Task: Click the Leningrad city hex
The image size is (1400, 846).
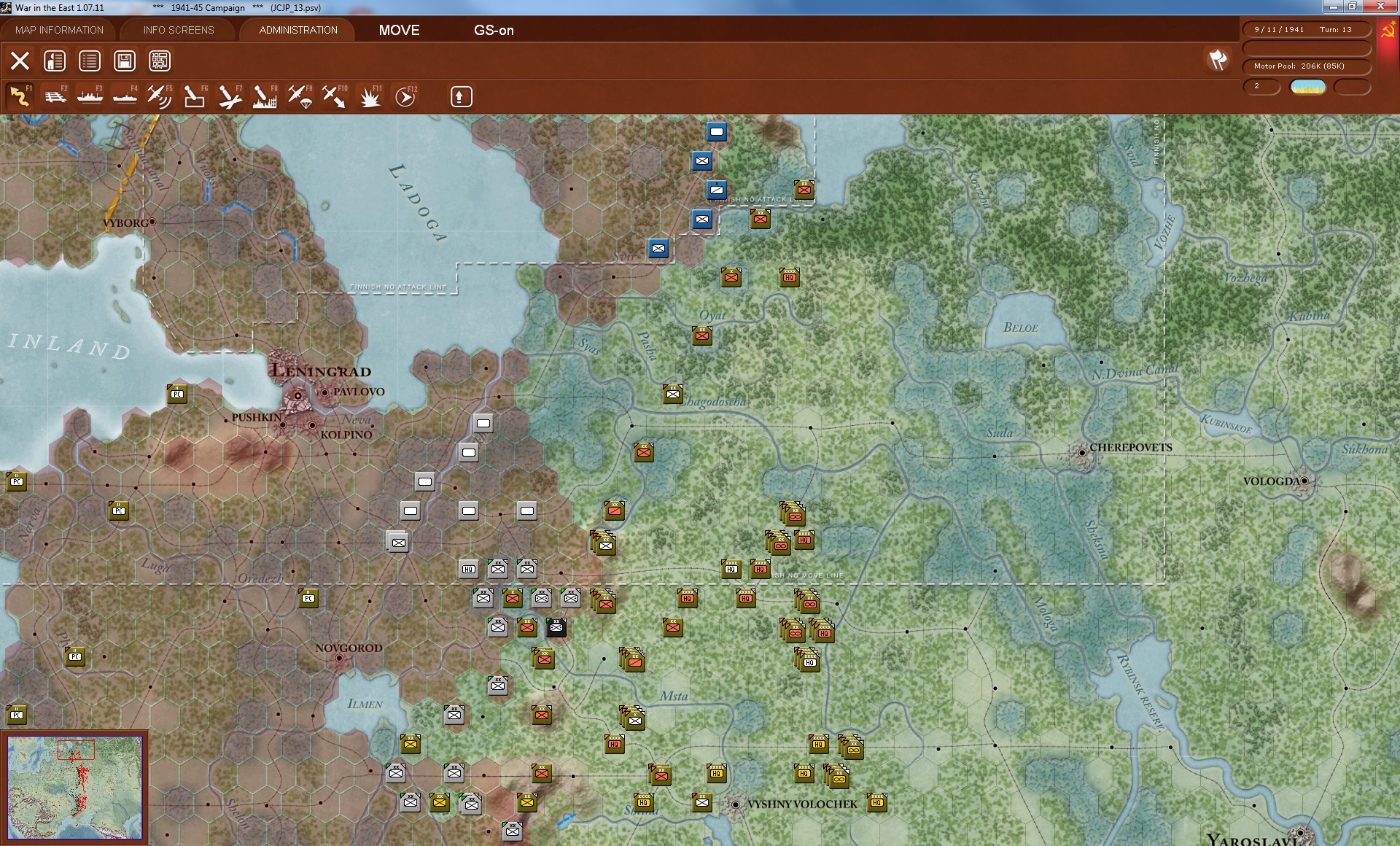Action: pyautogui.click(x=297, y=395)
